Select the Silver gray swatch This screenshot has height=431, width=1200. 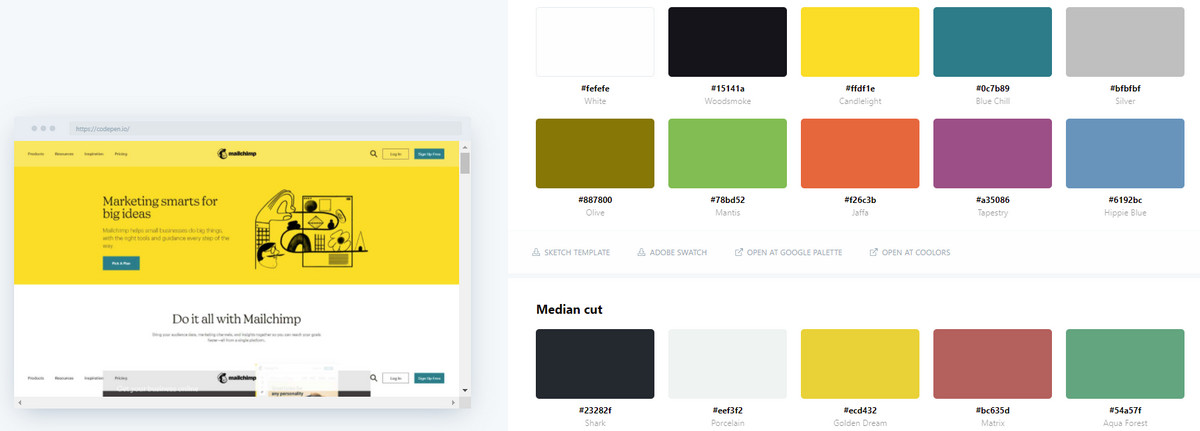1125,41
